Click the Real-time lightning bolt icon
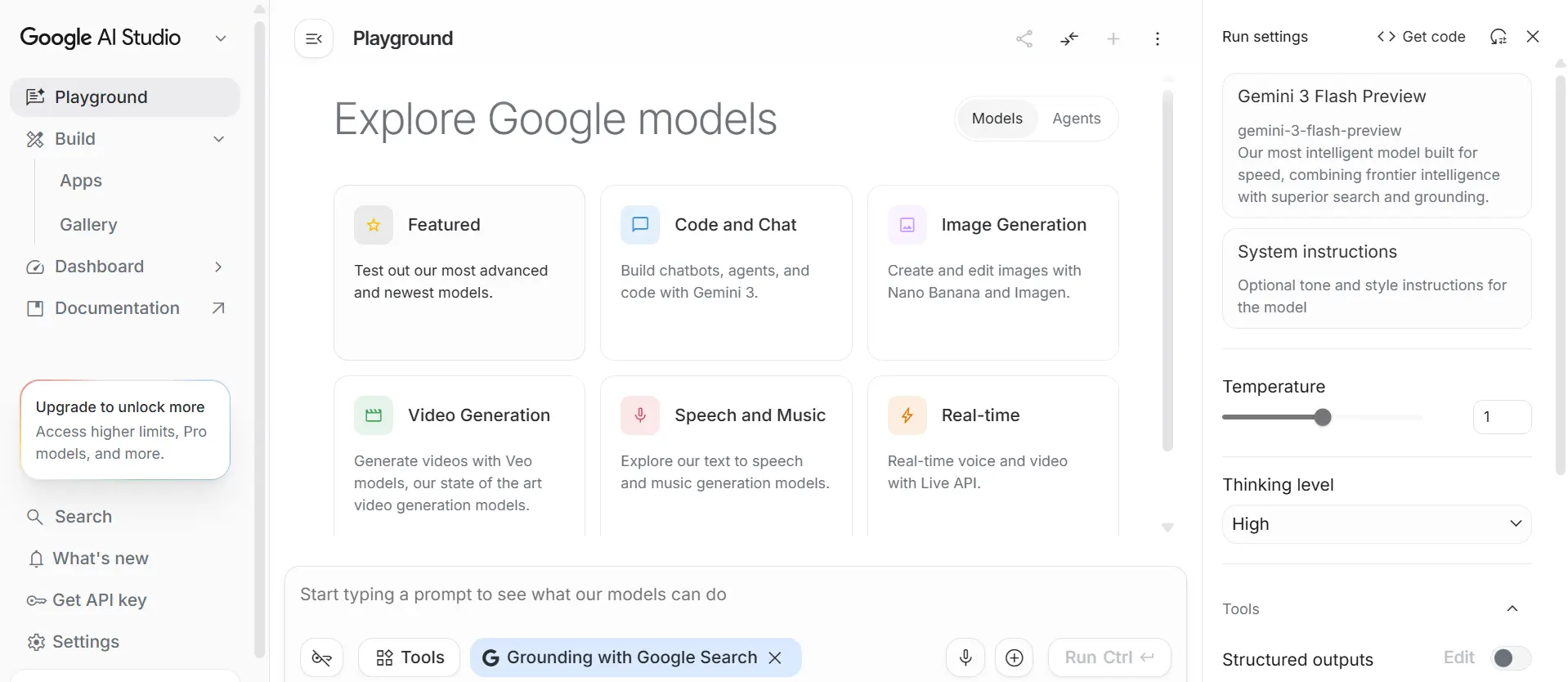The image size is (1568, 682). tap(907, 415)
